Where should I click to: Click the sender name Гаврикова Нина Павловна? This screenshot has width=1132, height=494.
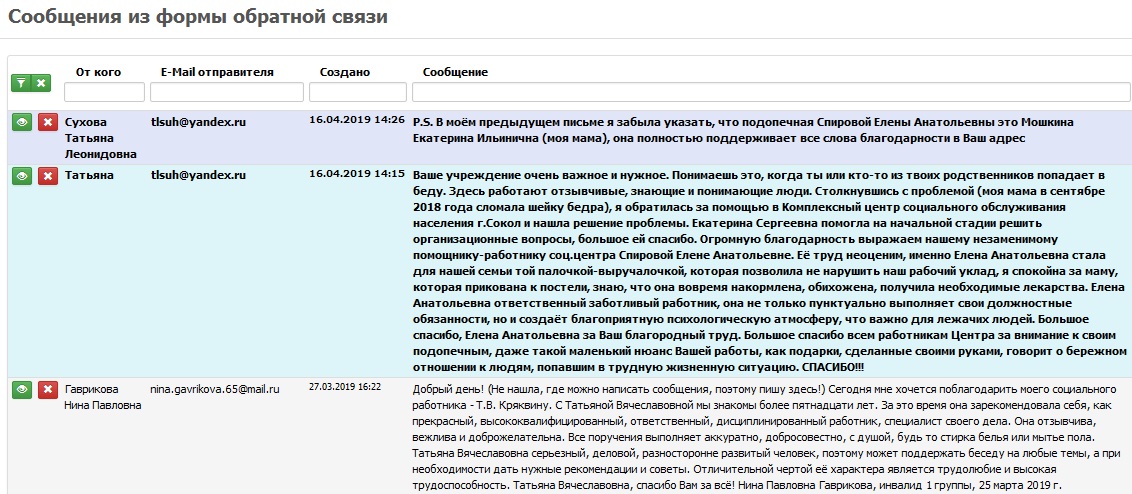pos(103,396)
